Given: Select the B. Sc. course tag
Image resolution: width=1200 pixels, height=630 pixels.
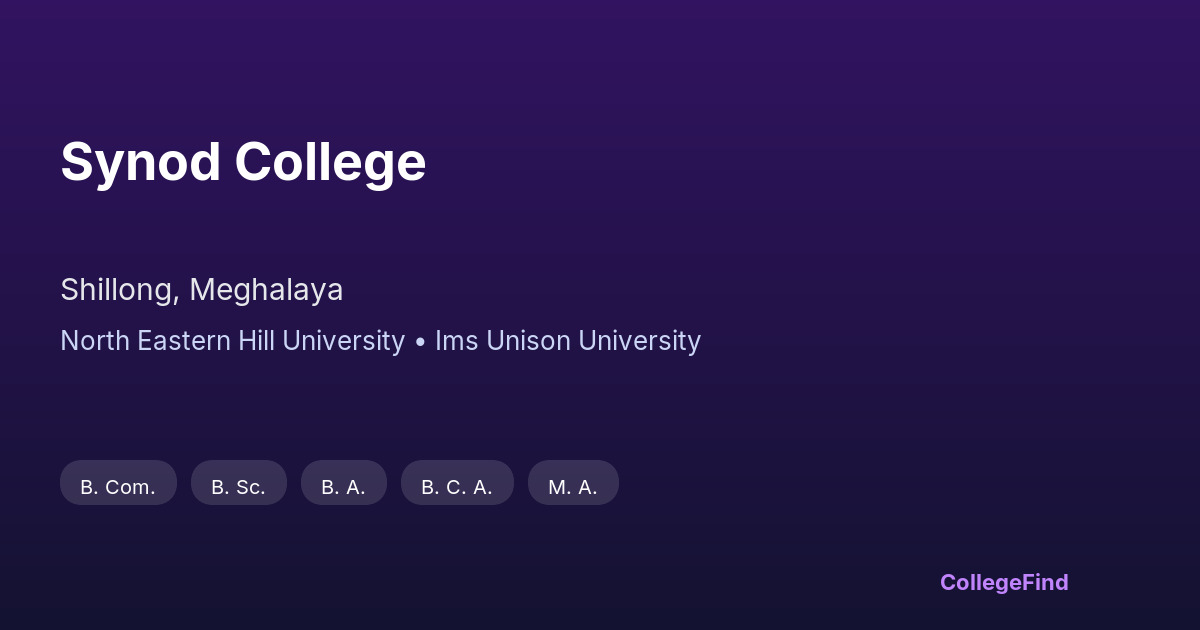Looking at the screenshot, I should click(238, 486).
